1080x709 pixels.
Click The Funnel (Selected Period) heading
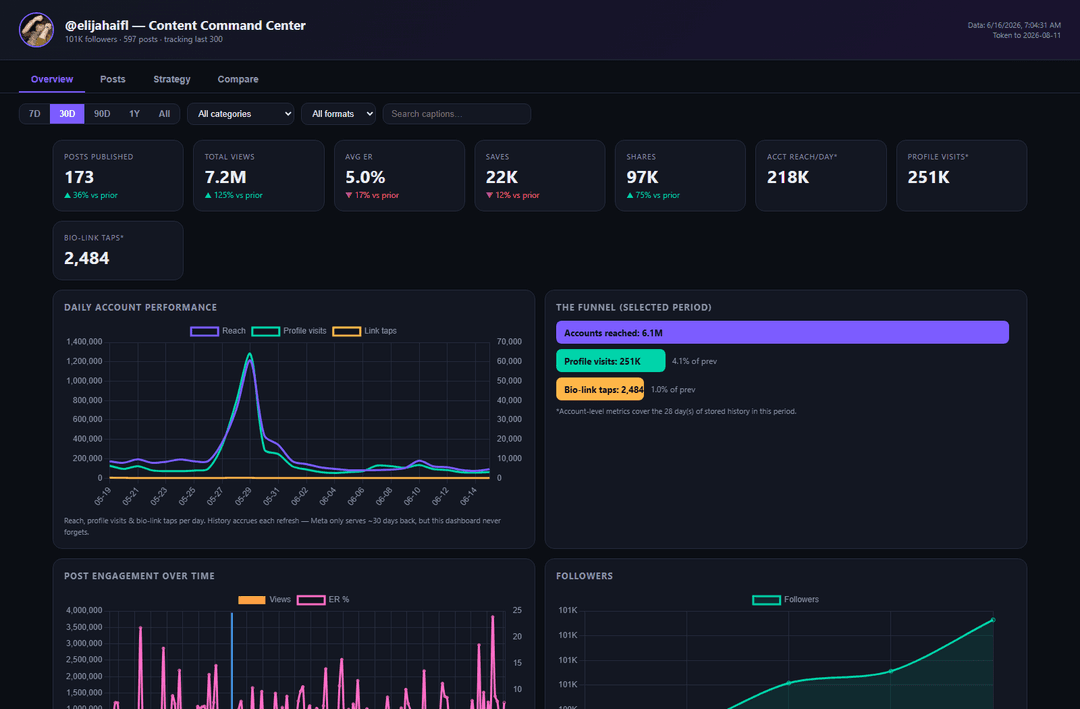(634, 307)
